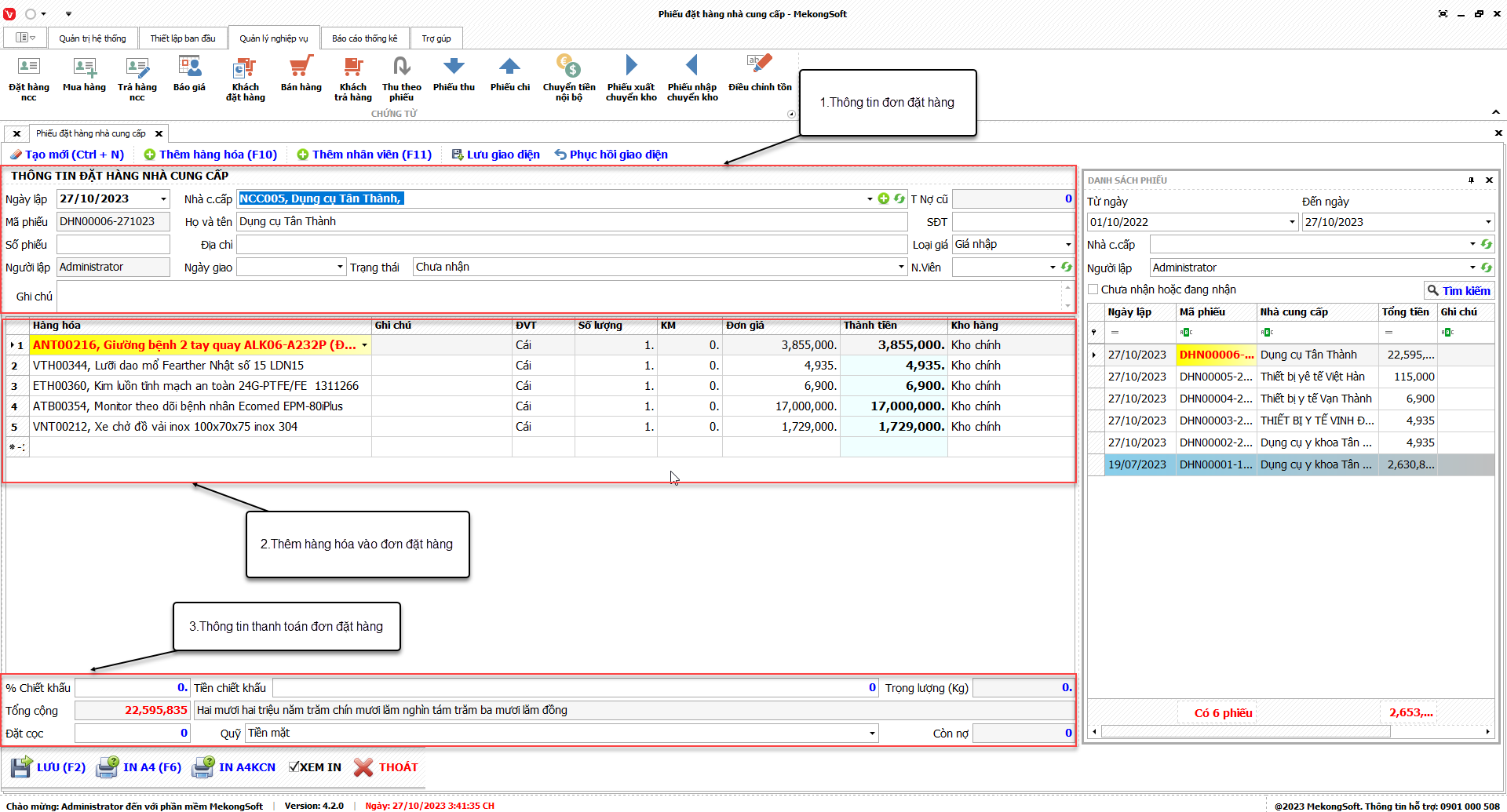Expand the Quỹ Tiền mặt dropdown
This screenshot has width=1507, height=812.
[x=872, y=734]
